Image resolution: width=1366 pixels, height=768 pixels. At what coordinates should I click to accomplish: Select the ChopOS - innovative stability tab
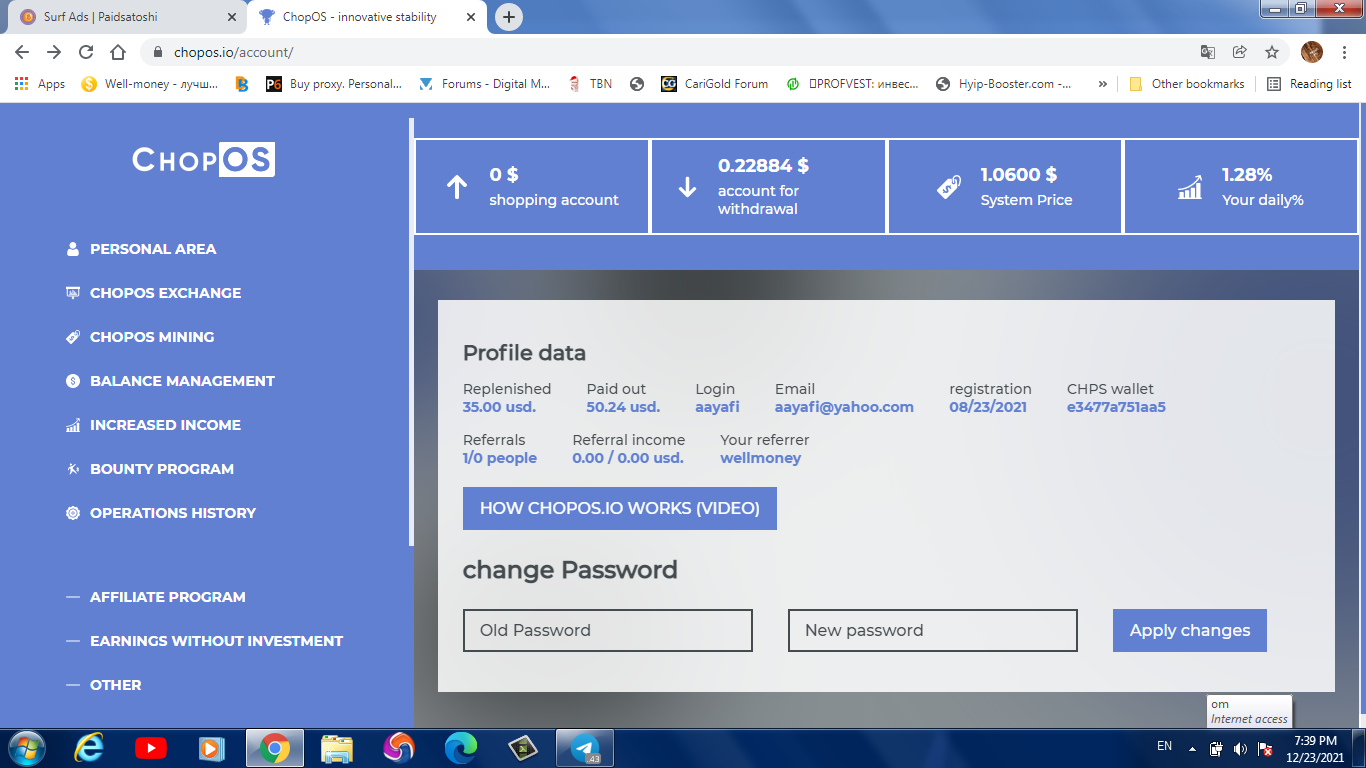366,17
